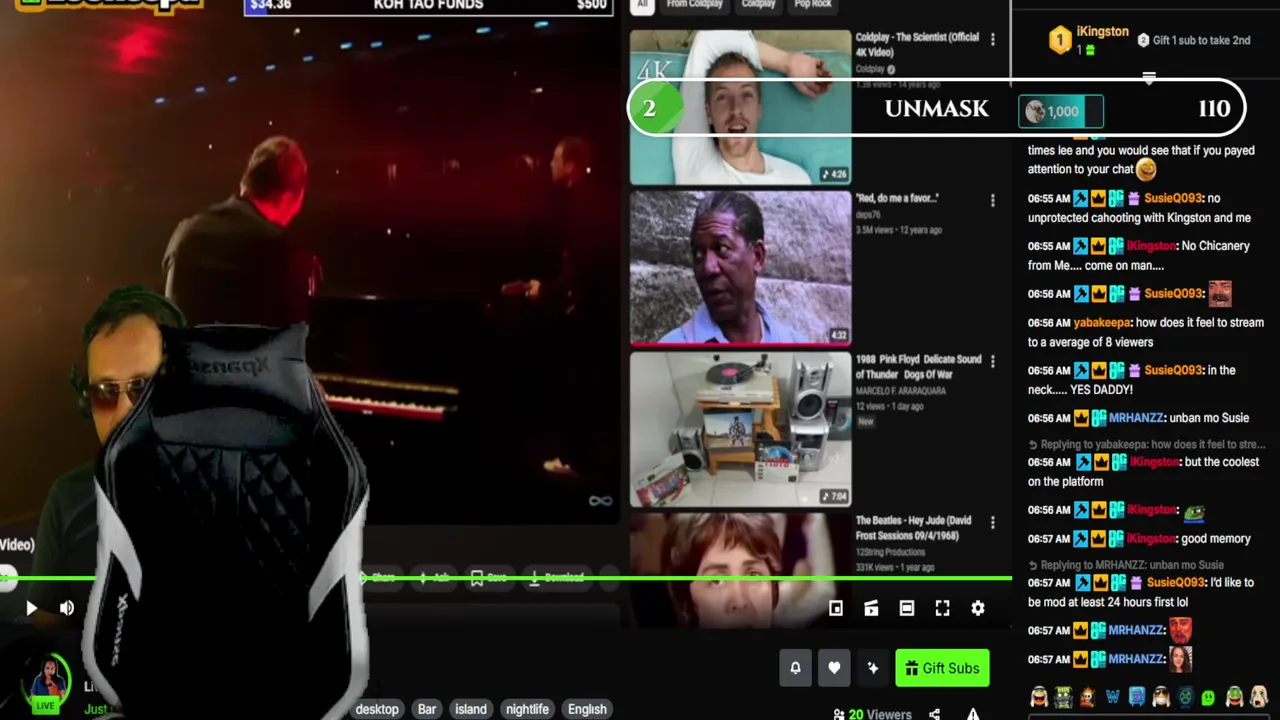Open options menu for Red do me a favor

coord(992,200)
